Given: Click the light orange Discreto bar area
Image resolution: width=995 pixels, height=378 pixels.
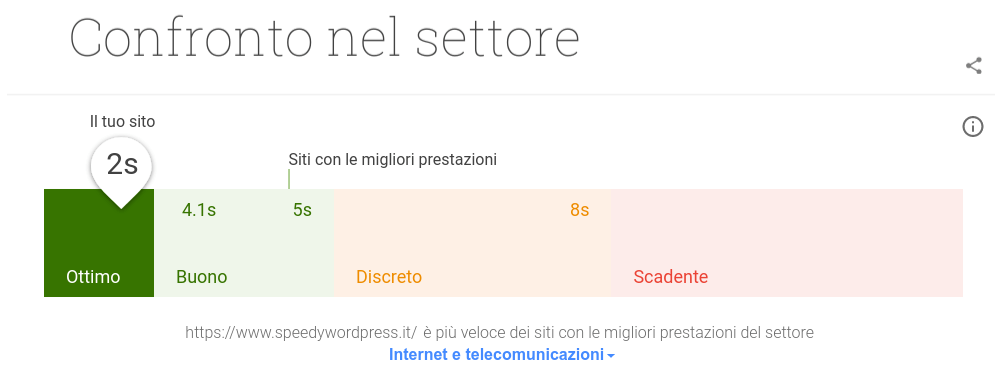Looking at the screenshot, I should [472, 243].
